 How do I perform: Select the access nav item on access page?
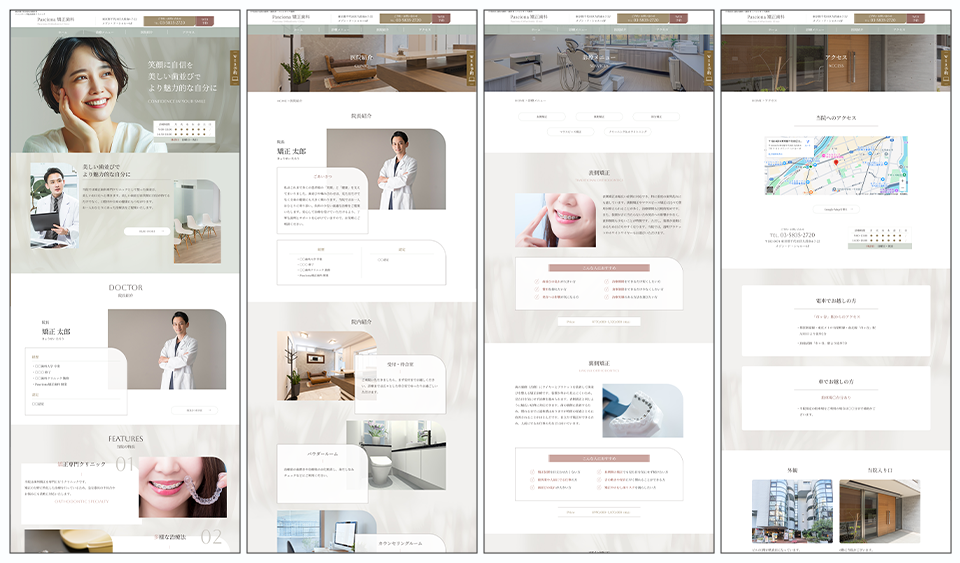899,29
